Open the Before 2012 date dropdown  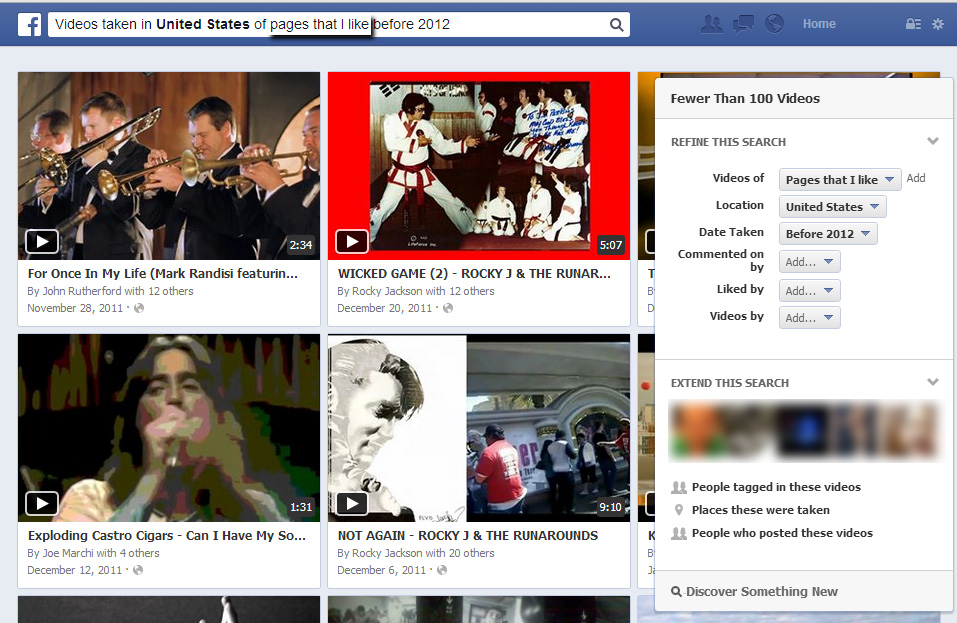827,234
